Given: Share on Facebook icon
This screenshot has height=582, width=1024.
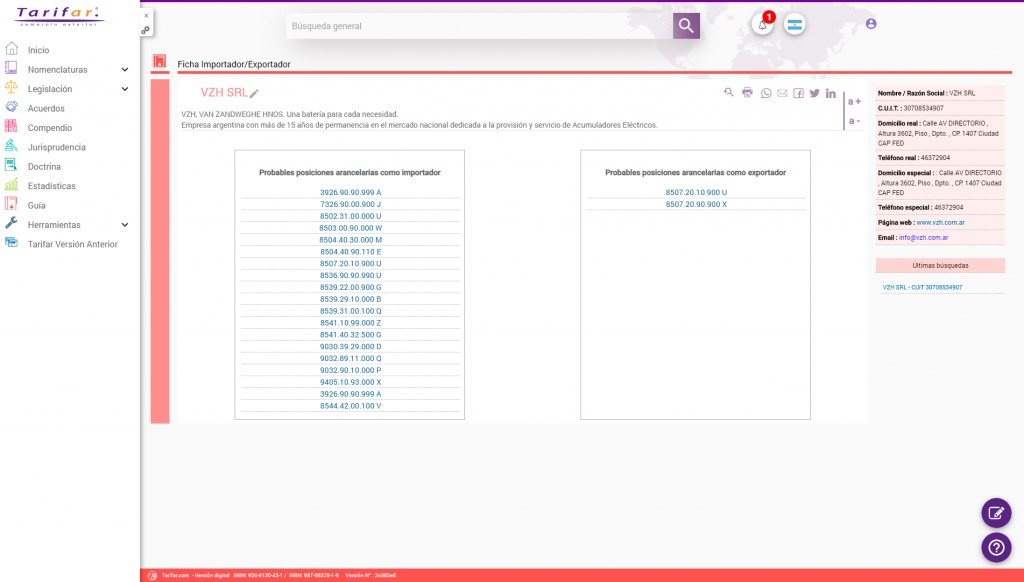Looking at the screenshot, I should [x=798, y=93].
